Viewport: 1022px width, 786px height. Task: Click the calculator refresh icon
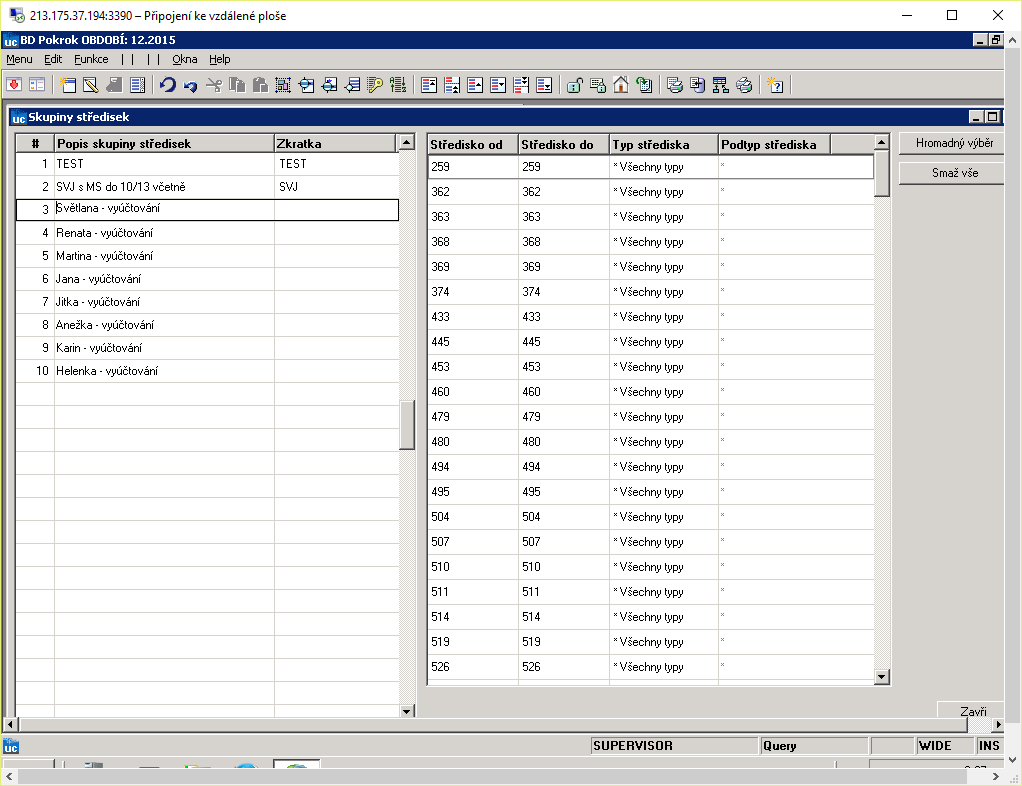point(644,85)
